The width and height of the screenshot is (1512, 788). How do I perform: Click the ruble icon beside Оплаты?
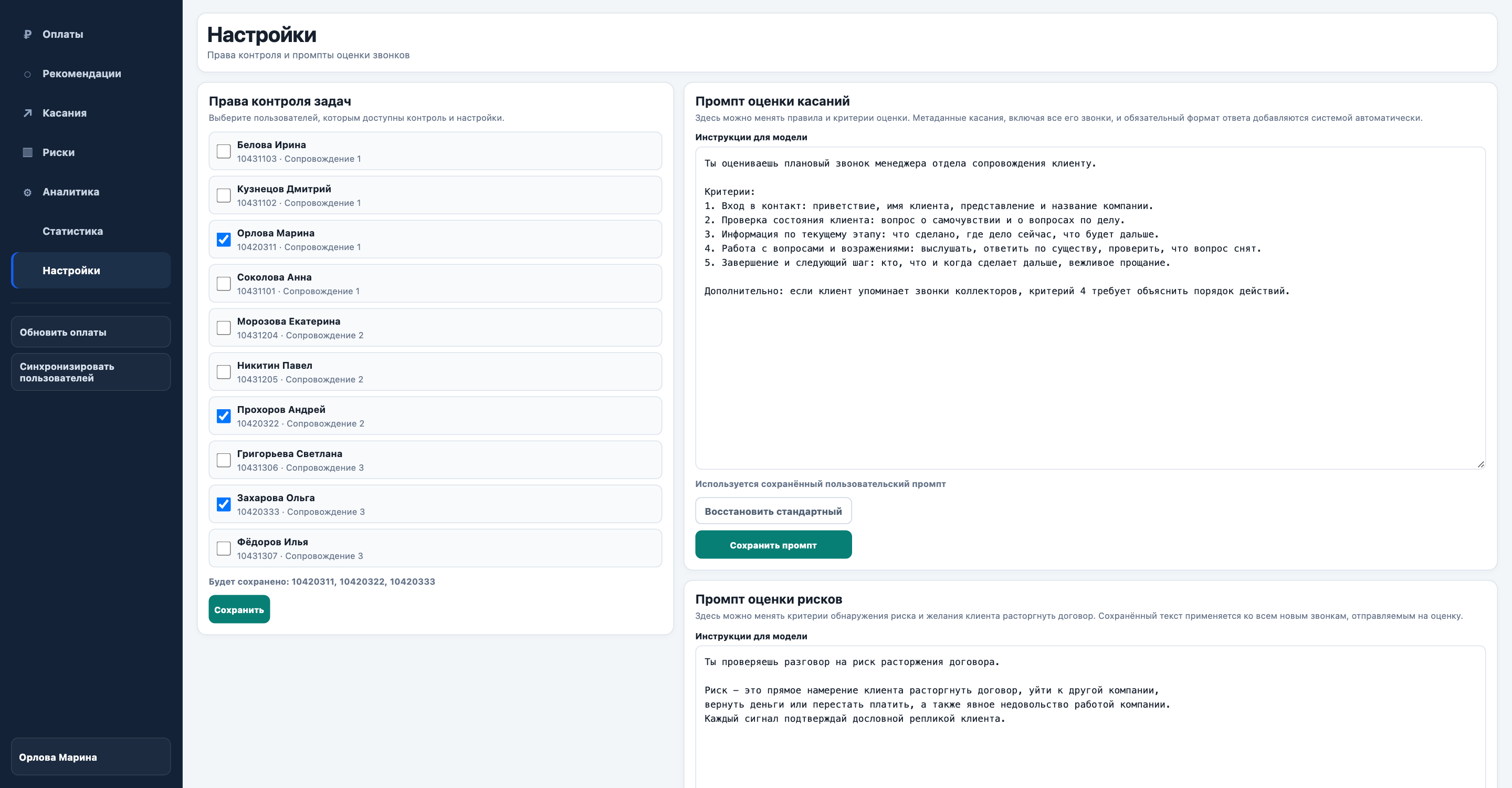click(x=27, y=34)
